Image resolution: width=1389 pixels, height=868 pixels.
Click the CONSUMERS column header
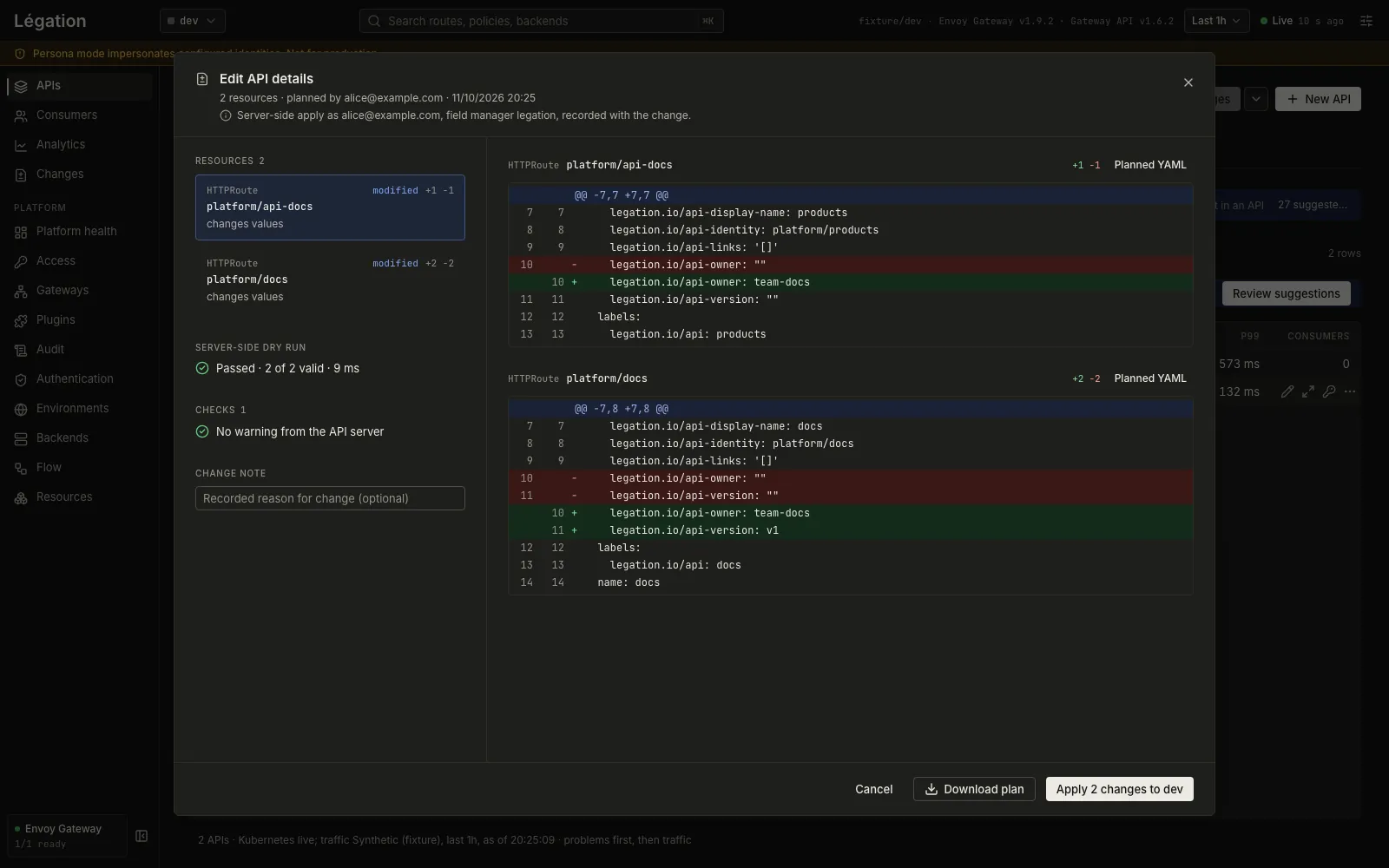point(1318,336)
